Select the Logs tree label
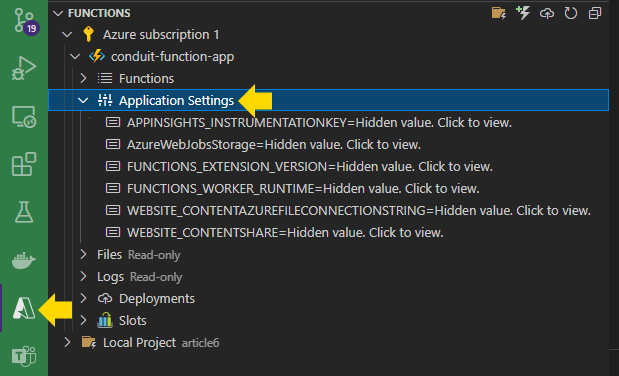 tap(111, 277)
